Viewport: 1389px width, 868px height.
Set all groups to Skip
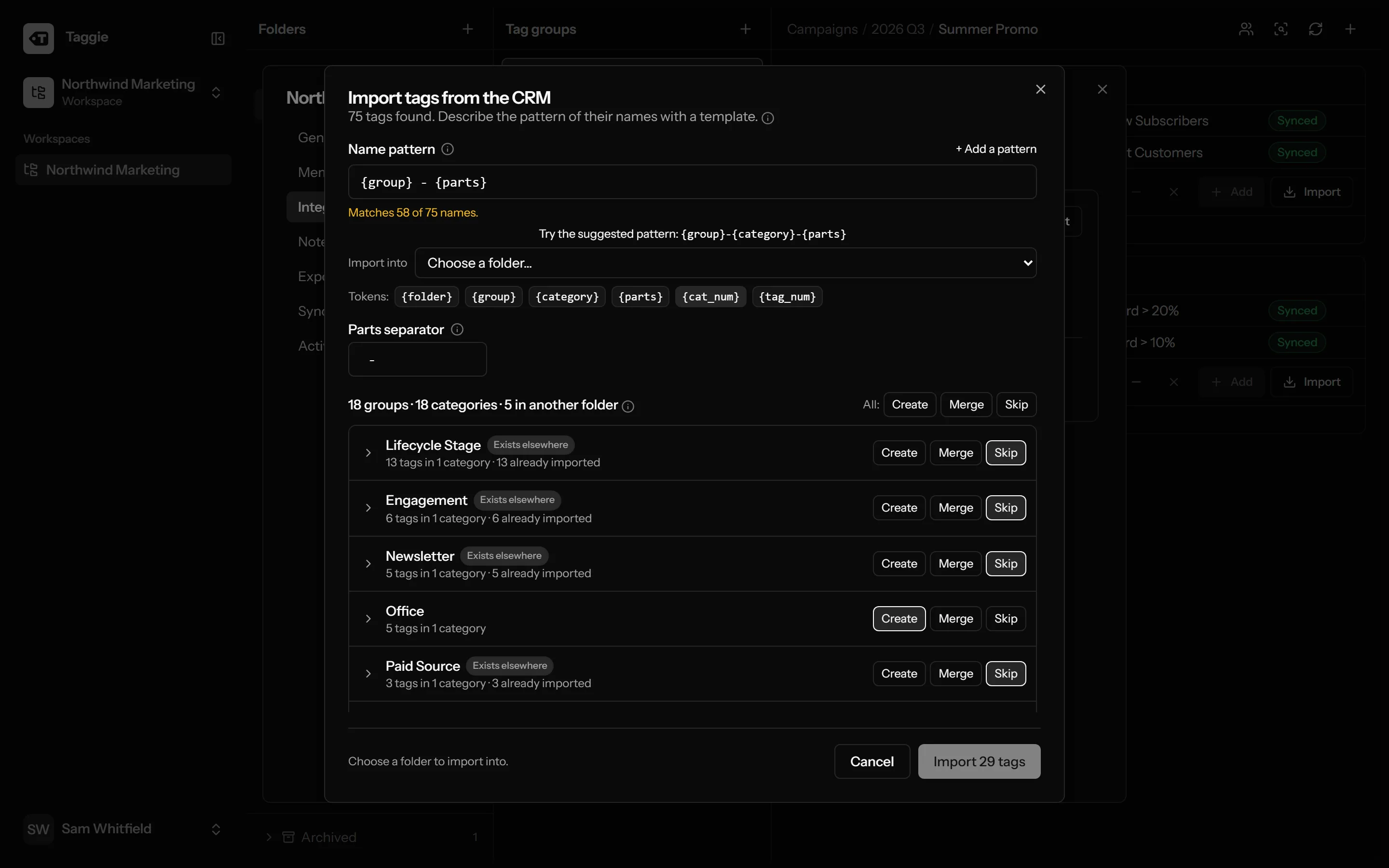click(1016, 405)
